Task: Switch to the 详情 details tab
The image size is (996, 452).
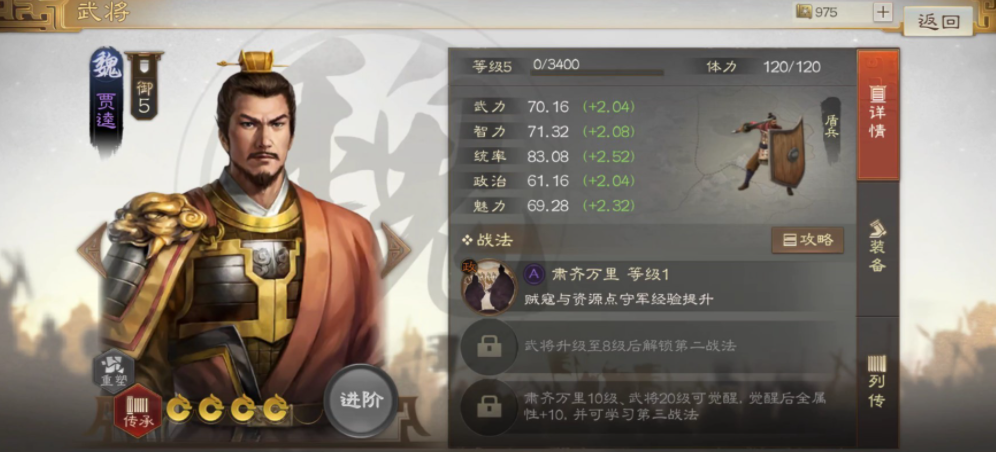Action: pyautogui.click(x=877, y=114)
